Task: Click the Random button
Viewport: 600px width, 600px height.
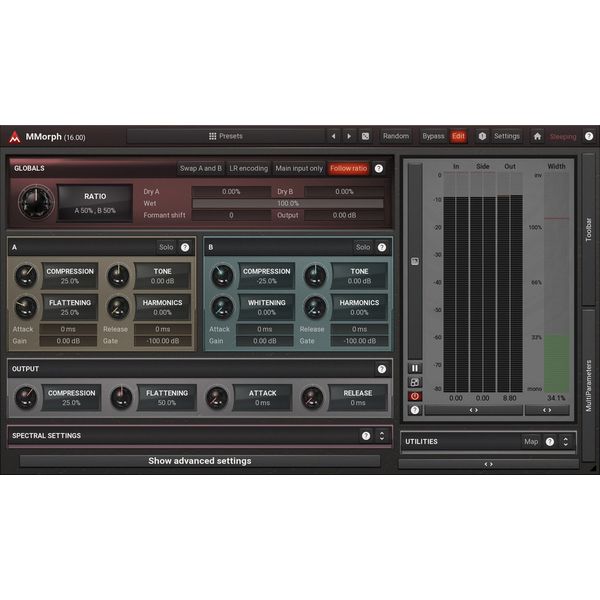Action: point(396,136)
